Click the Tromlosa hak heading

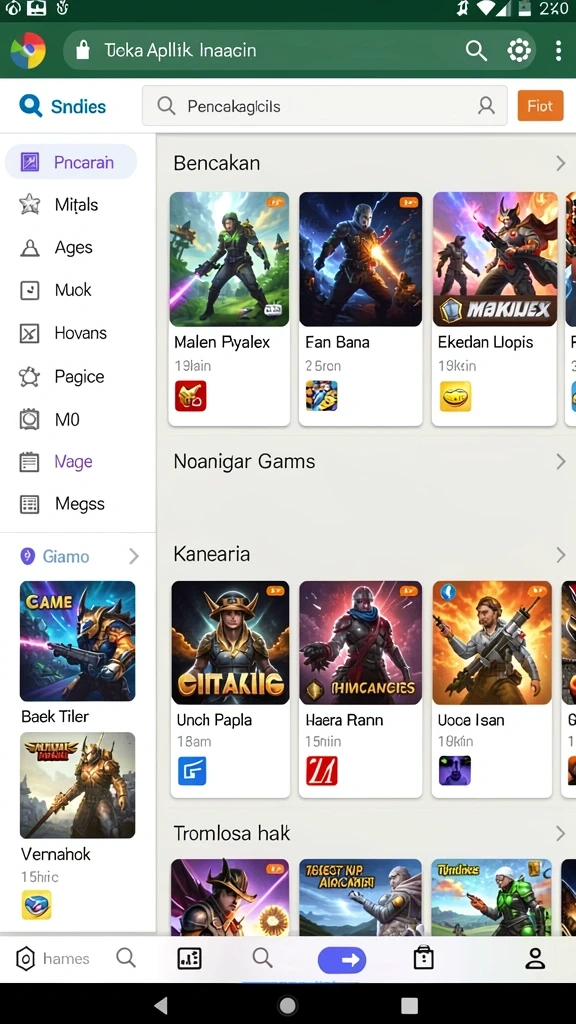pyautogui.click(x=232, y=833)
